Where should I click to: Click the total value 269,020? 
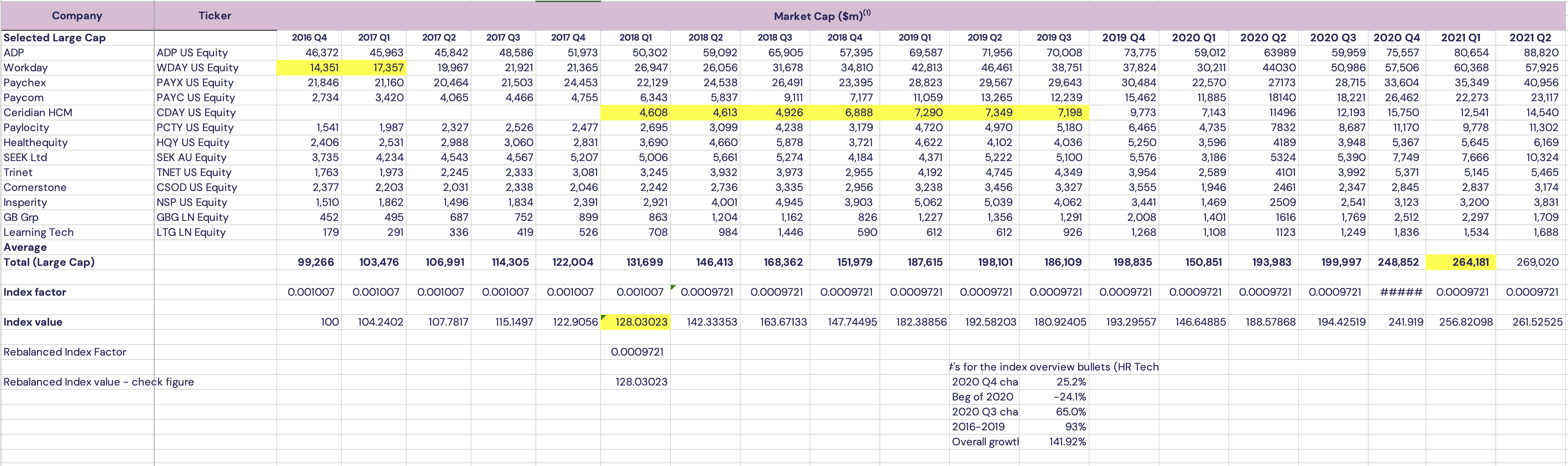pyautogui.click(x=1530, y=262)
